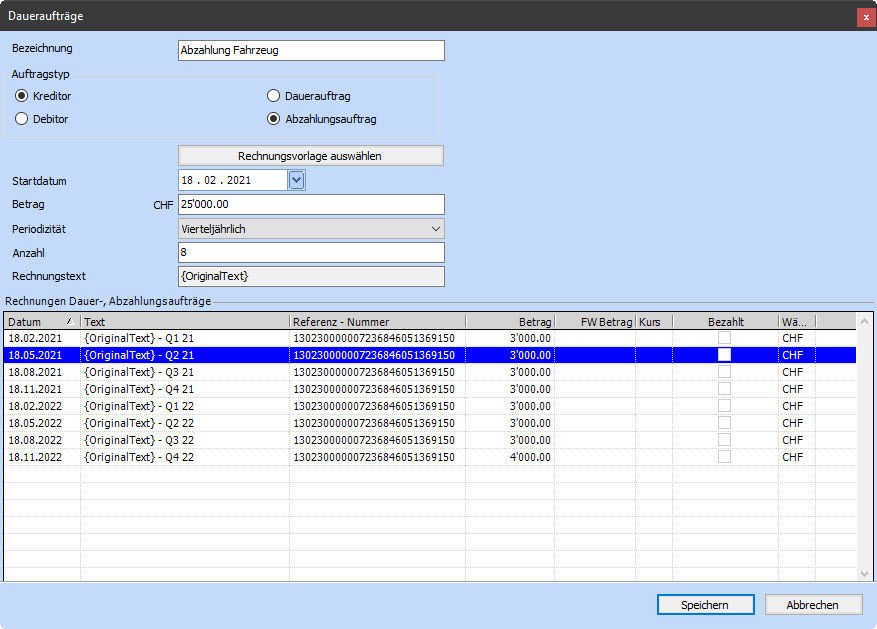Expand the Periodizität dropdown
Image resolution: width=877 pixels, height=629 pixels.
435,228
